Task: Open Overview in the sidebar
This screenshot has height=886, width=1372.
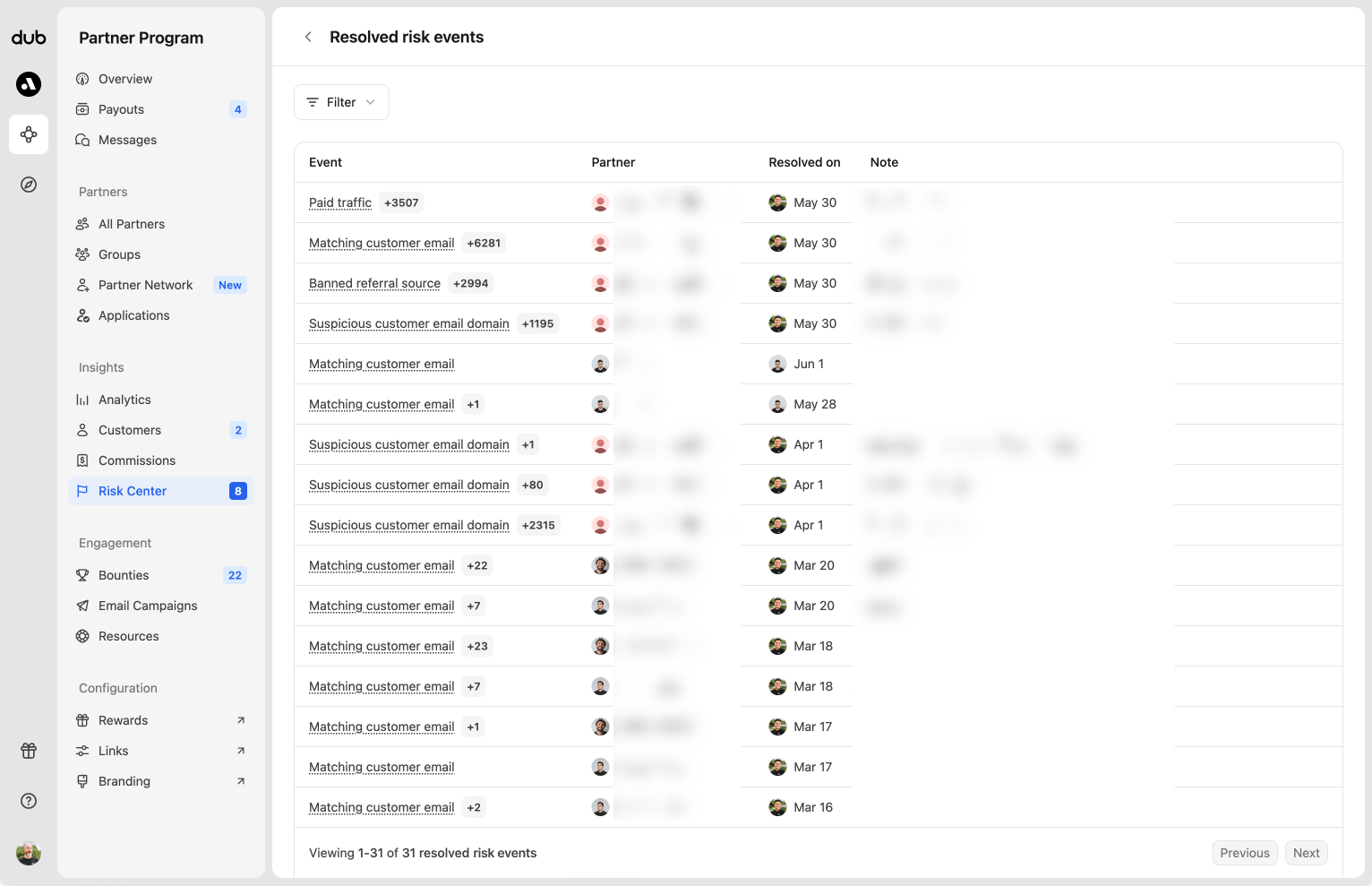Action: (161, 79)
